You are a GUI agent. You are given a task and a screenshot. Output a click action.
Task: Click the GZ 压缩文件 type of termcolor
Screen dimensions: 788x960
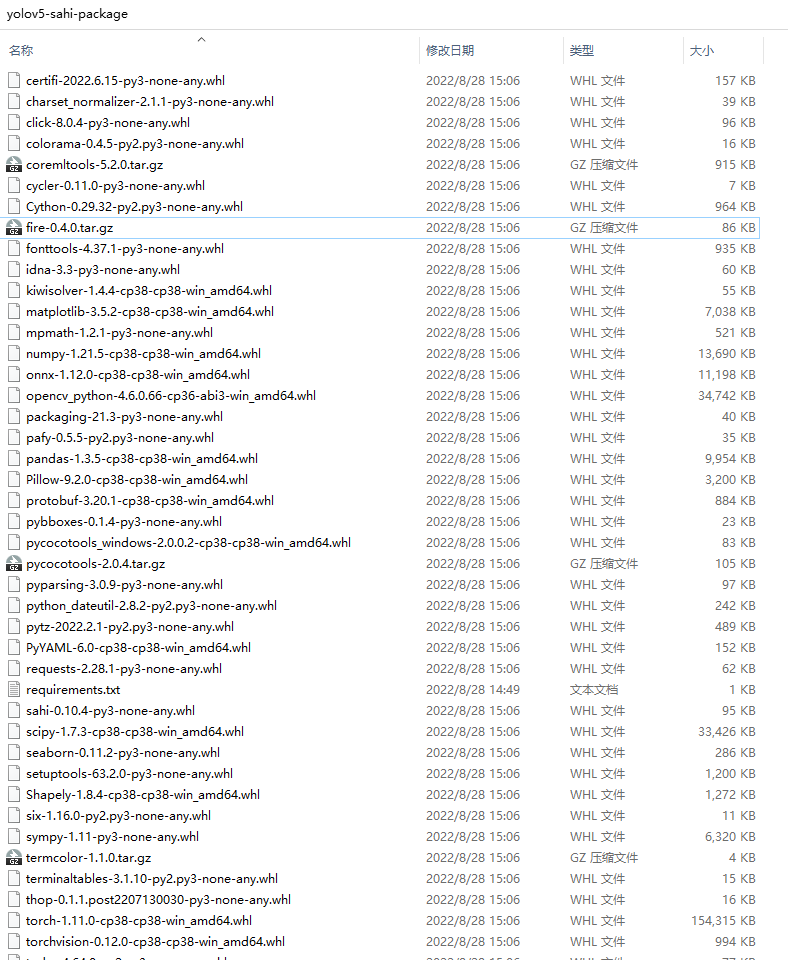[604, 858]
